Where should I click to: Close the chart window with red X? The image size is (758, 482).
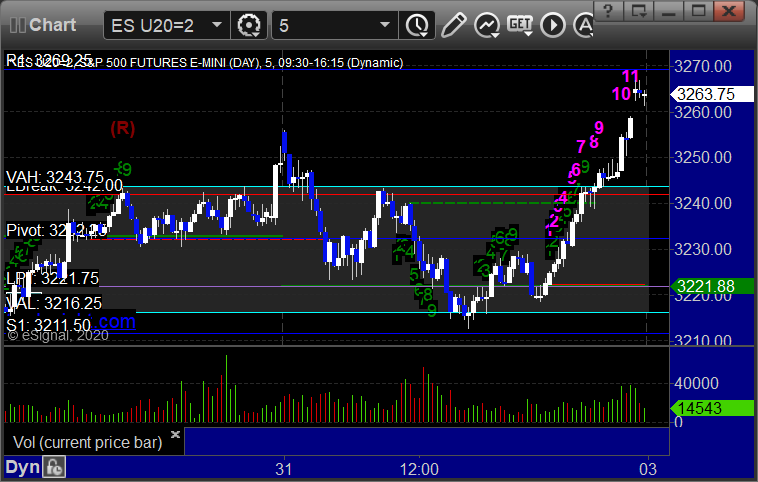point(729,10)
